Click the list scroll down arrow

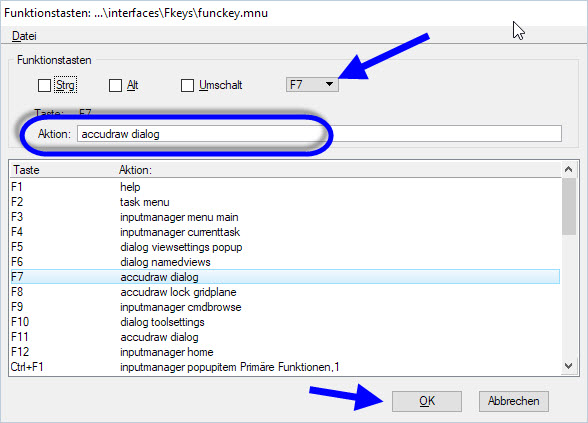click(568, 366)
